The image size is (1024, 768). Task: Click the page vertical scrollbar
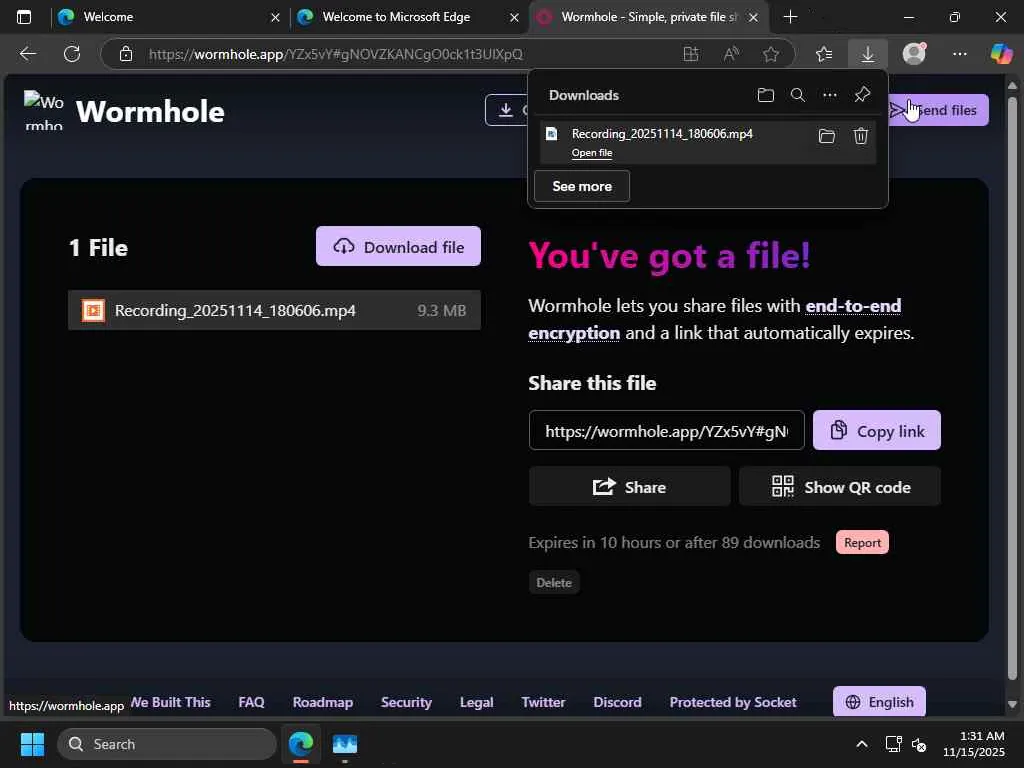1012,389
